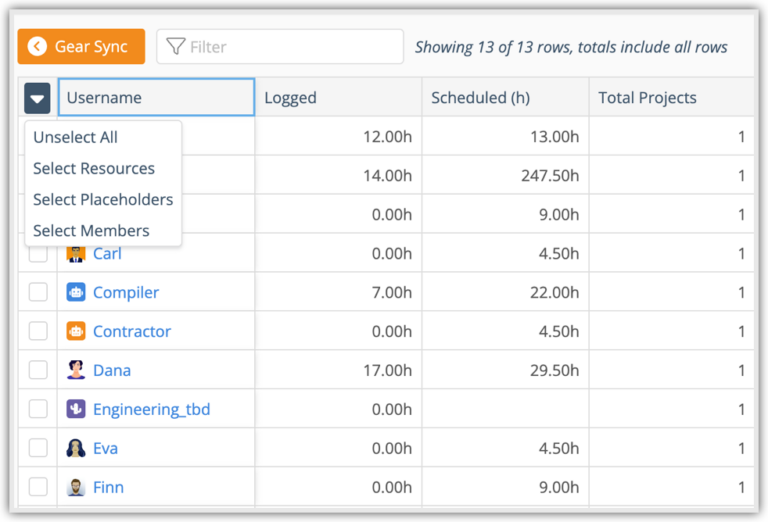This screenshot has height=522, width=768.
Task: Select the Dana row checkbox
Action: (38, 371)
